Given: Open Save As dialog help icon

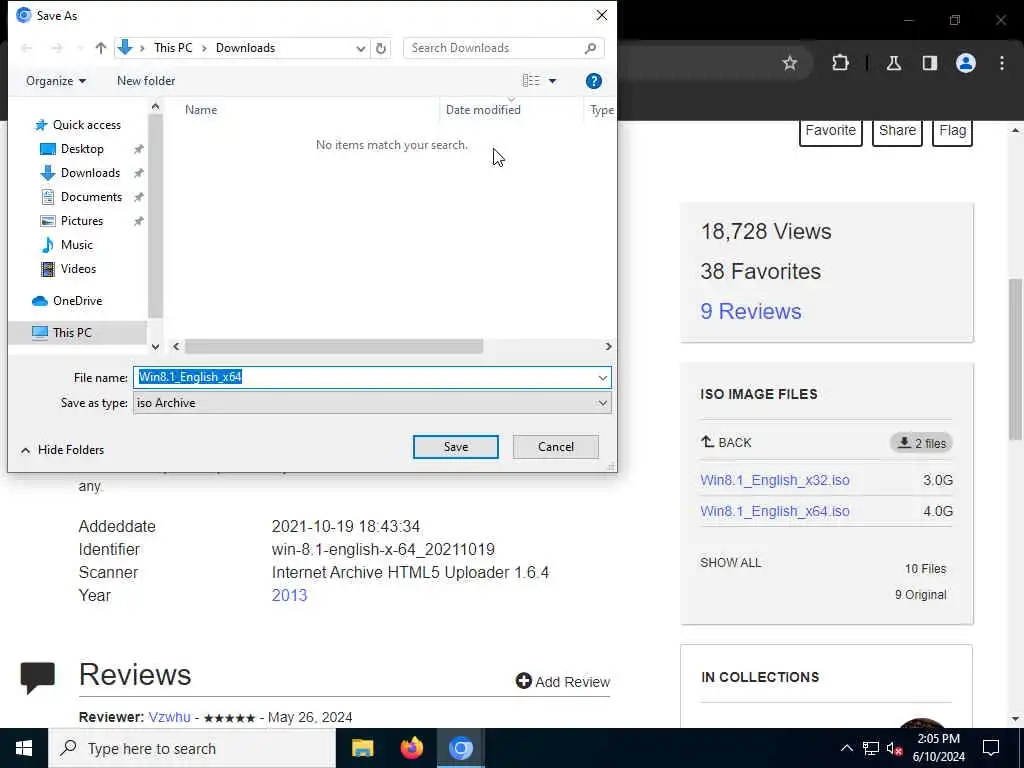Looking at the screenshot, I should (x=594, y=81).
